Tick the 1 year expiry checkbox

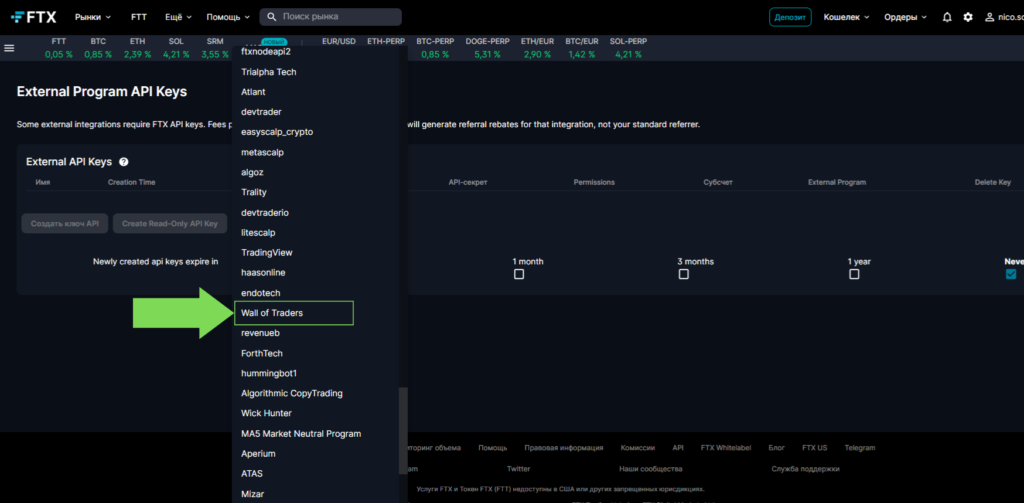click(x=853, y=274)
